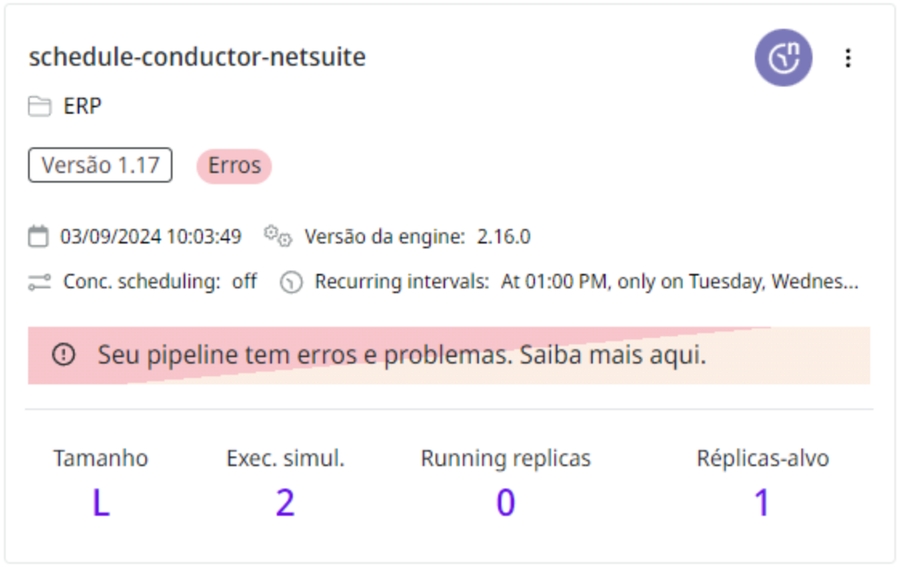Click the error alert warning icon
The width and height of the screenshot is (900, 567).
63,355
